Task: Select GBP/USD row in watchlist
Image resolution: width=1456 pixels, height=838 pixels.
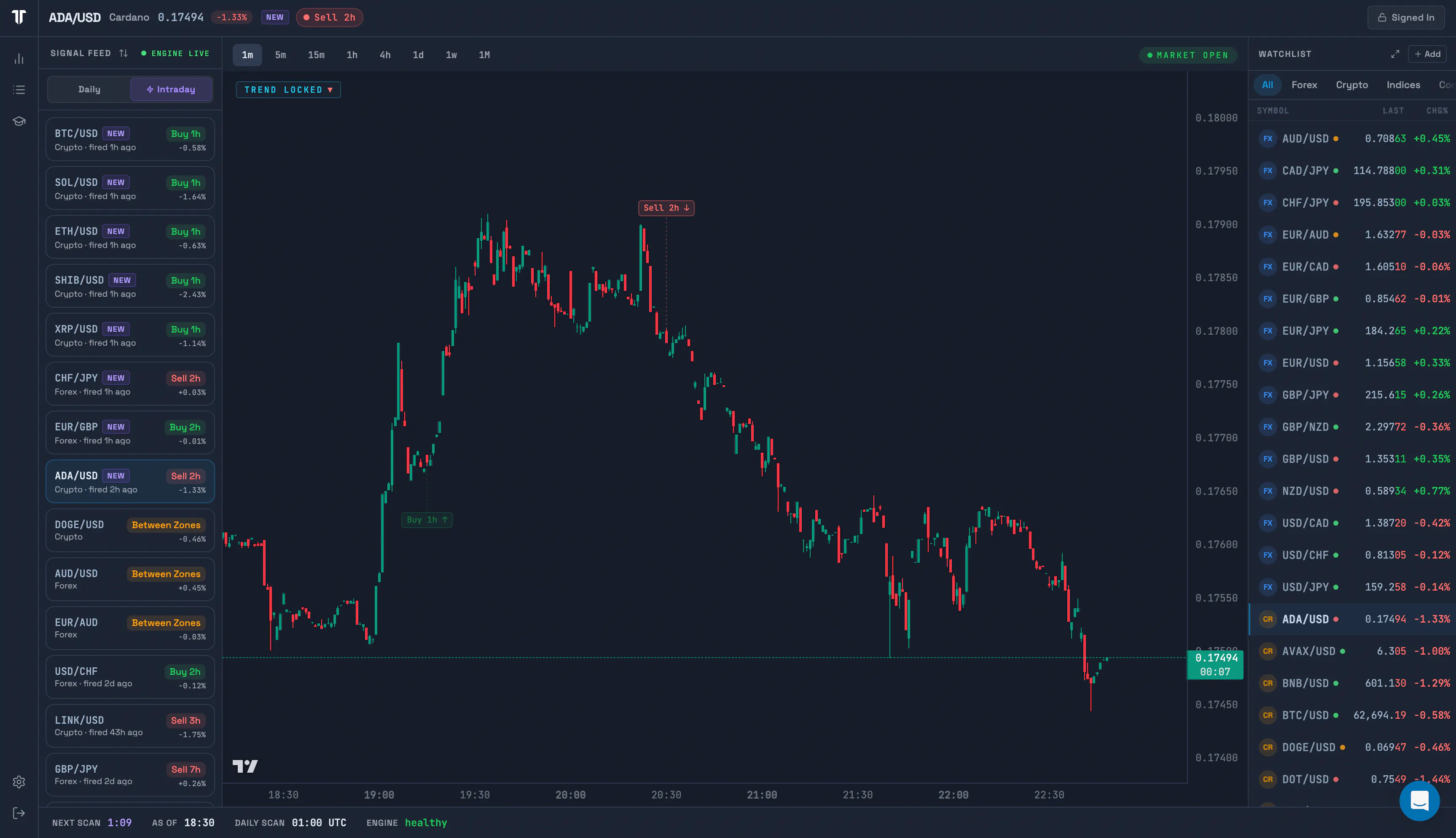Action: coord(1352,459)
